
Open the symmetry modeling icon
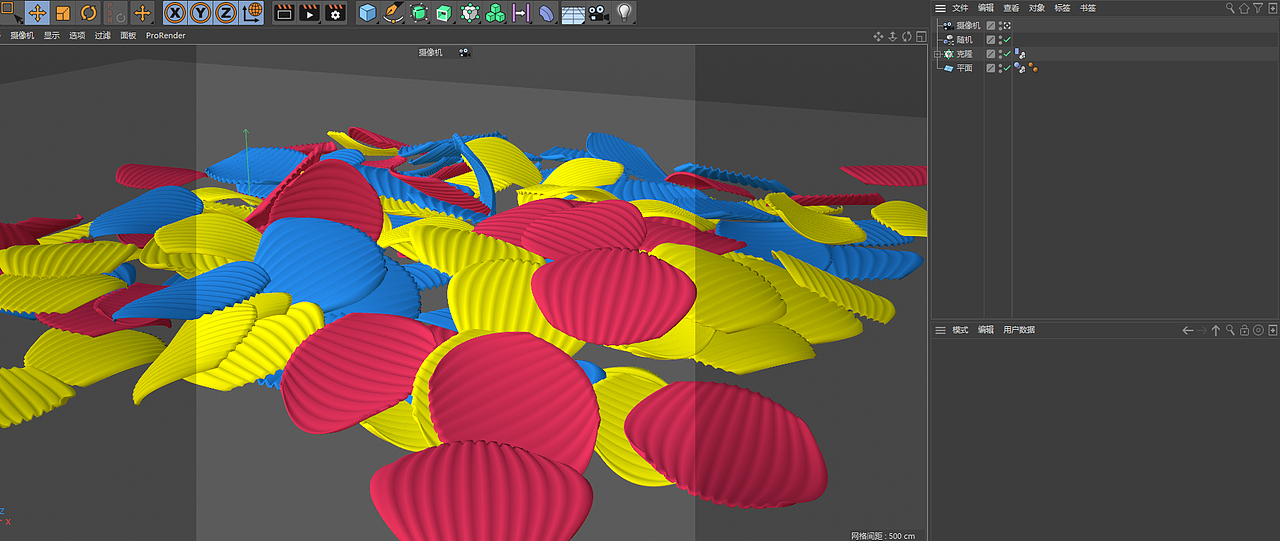[x=520, y=13]
